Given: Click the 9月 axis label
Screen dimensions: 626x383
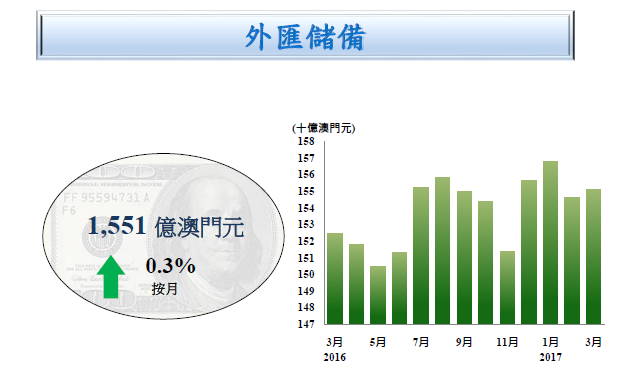Looking at the screenshot, I should [x=464, y=342].
